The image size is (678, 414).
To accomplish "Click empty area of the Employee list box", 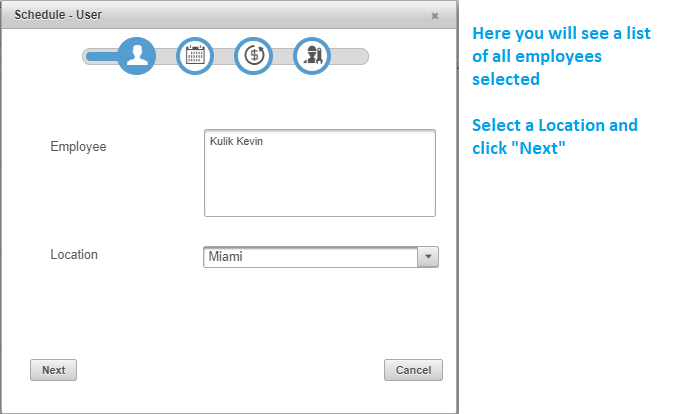I will (320, 186).
